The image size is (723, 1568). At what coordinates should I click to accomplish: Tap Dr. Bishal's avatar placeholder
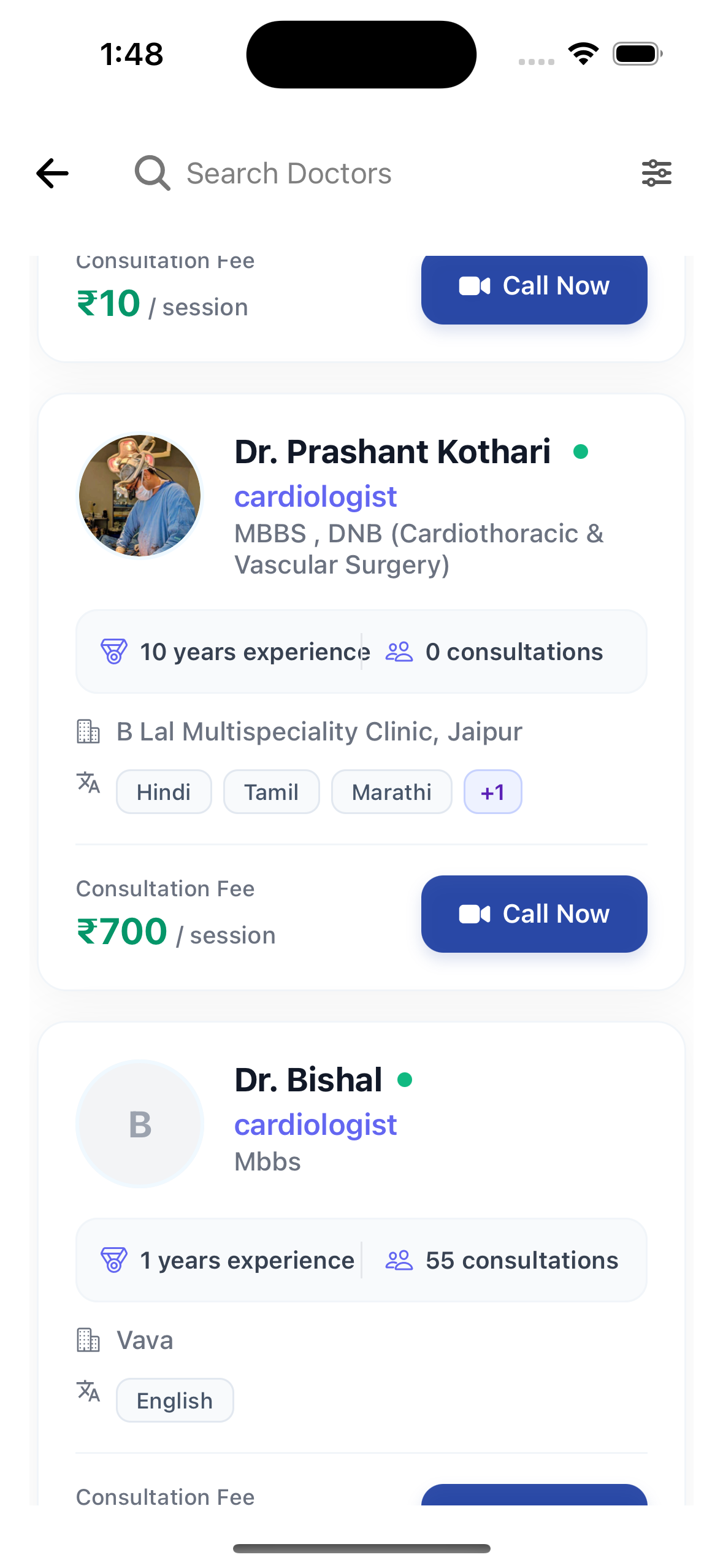[140, 1124]
